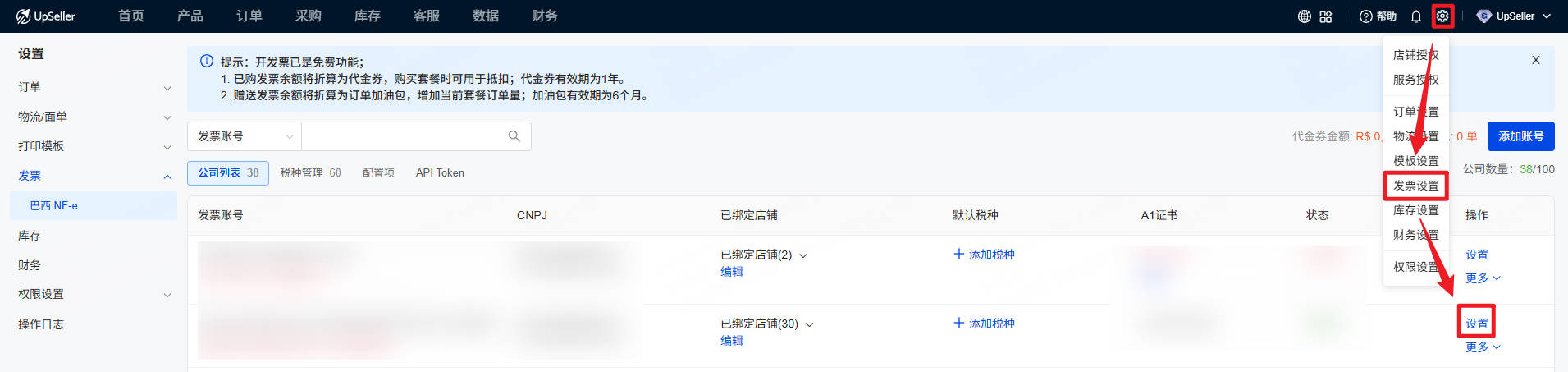This screenshot has width=1568, height=372.
Task: Open the notifications bell icon
Action: tap(1416, 16)
